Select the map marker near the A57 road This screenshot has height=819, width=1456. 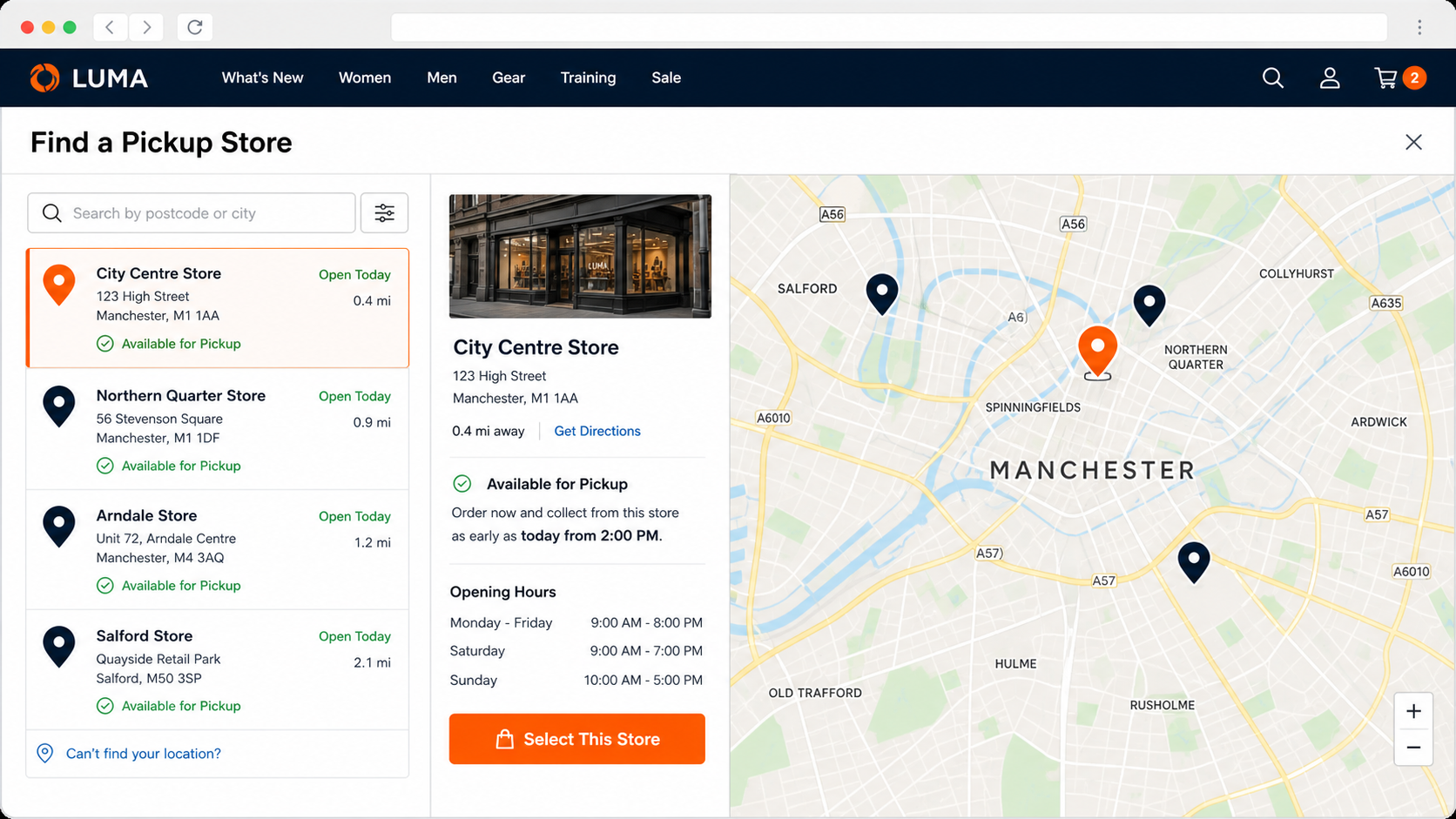click(x=1194, y=562)
